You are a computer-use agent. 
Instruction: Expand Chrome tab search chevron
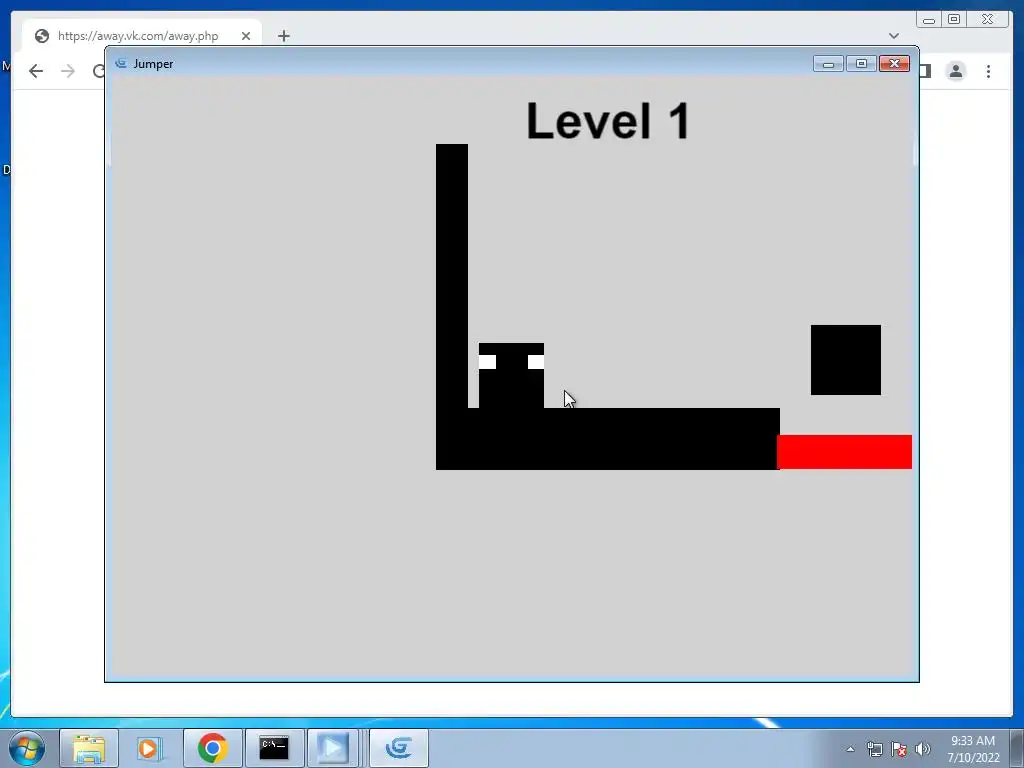(894, 36)
